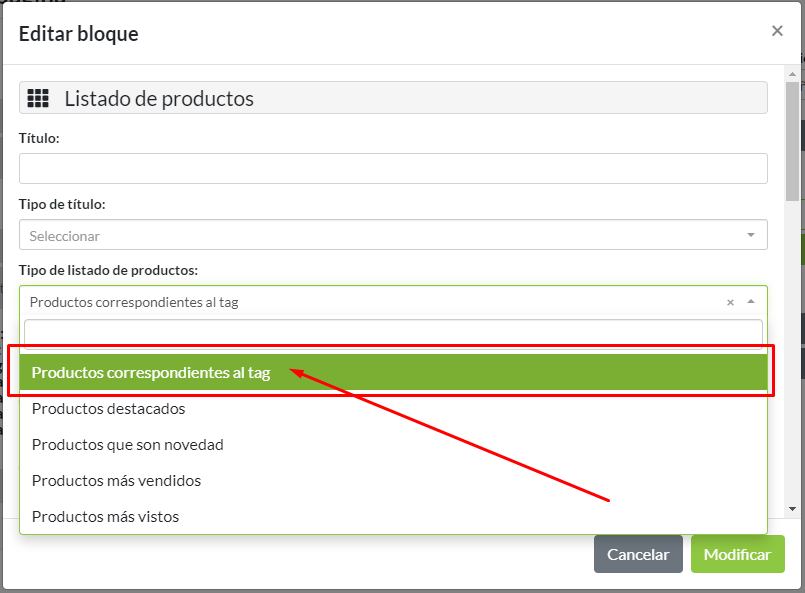Viewport: 805px width, 593px height.
Task: Click the "Listado de productos" header bar
Action: pyautogui.click(x=393, y=97)
